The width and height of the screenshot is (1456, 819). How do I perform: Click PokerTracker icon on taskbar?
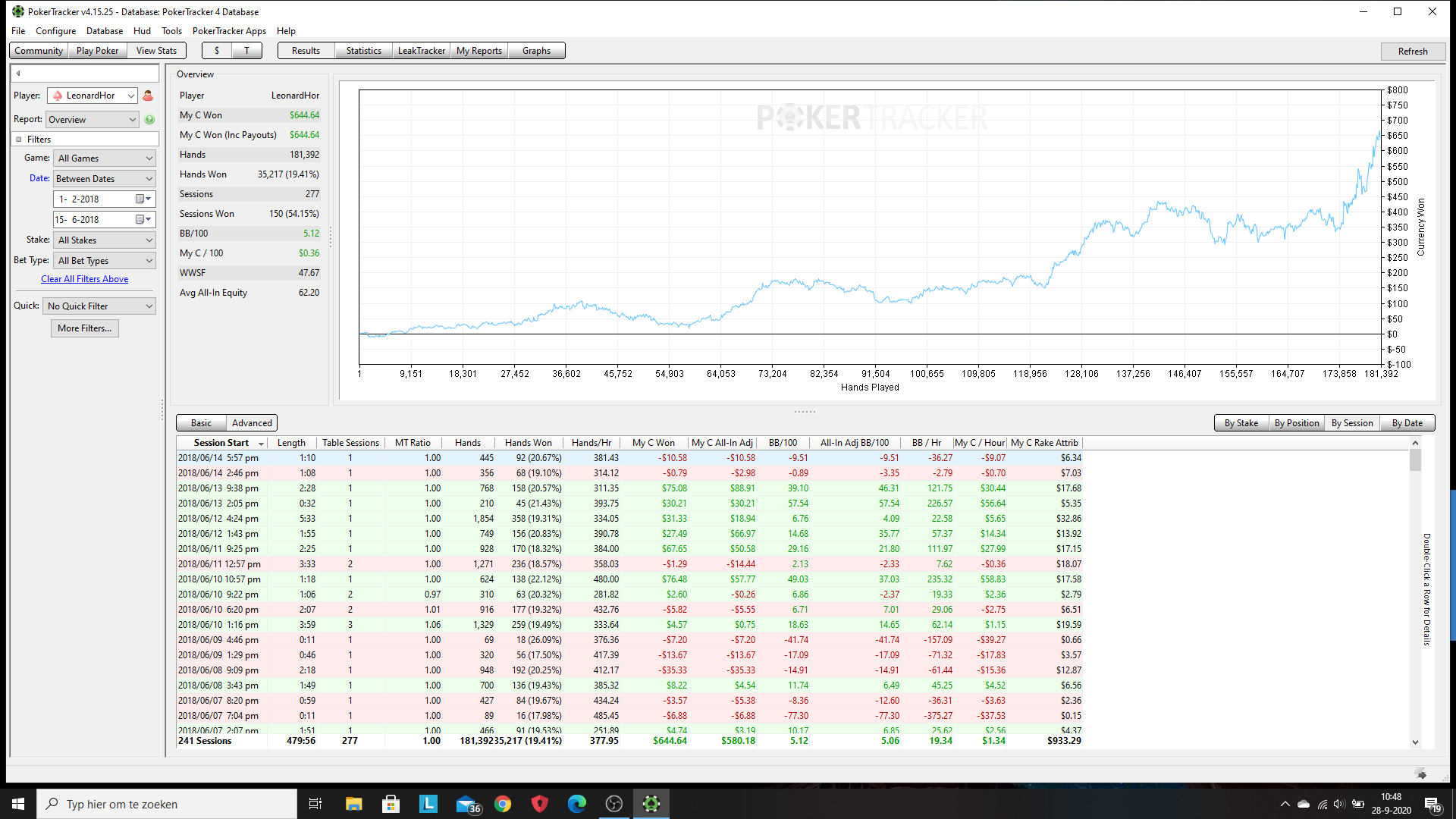point(651,804)
